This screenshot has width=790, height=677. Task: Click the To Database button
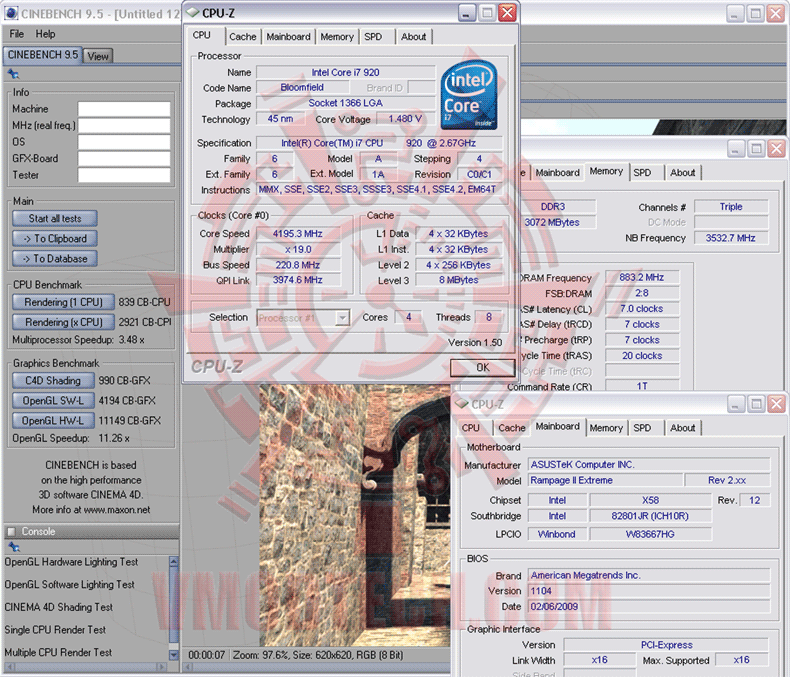(x=54, y=258)
